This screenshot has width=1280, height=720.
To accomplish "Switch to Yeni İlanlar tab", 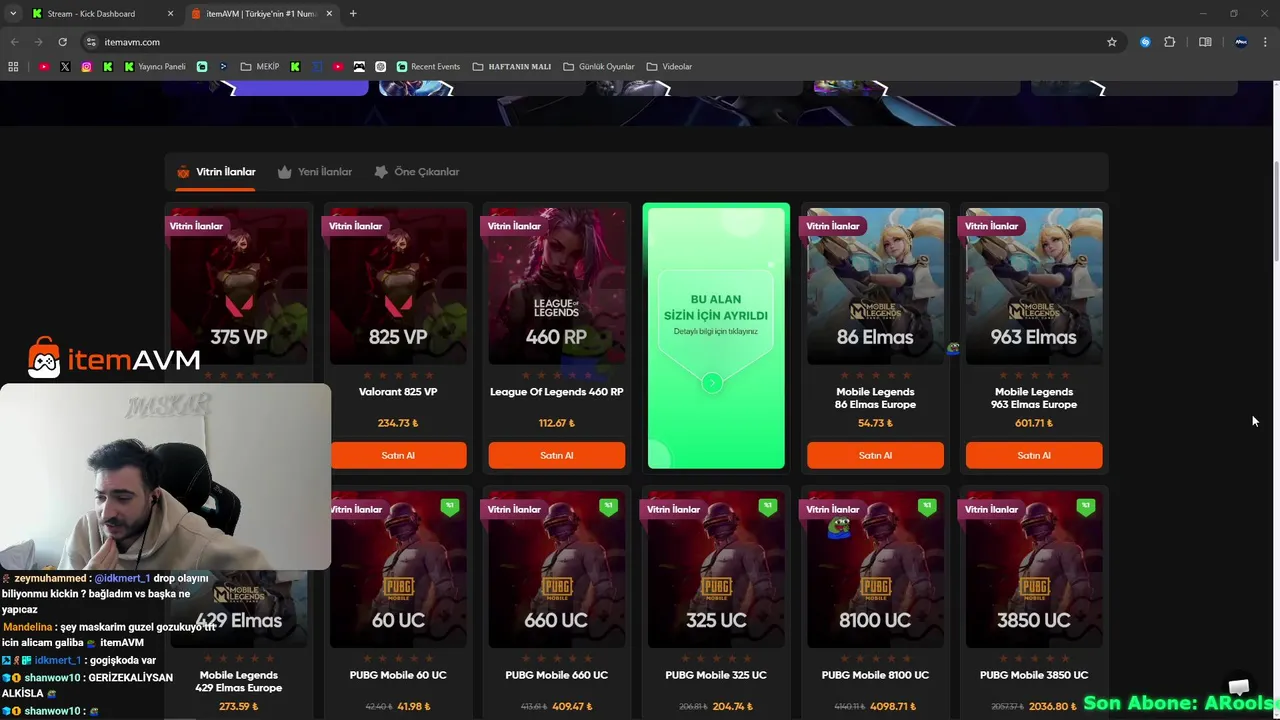I will point(315,172).
